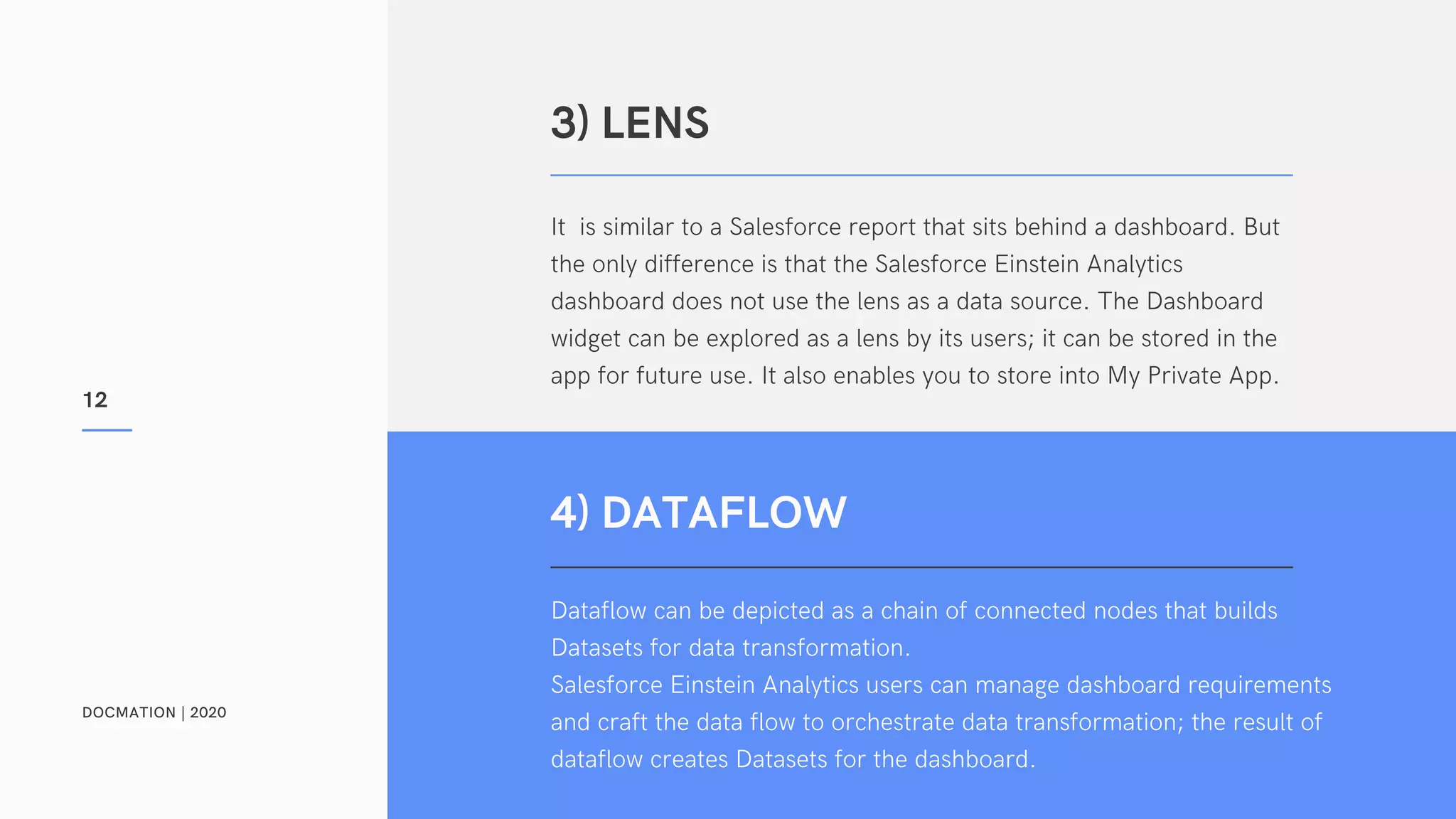The image size is (1456, 819).
Task: Click the word 'Dashboard' in LENS paragraph
Action: pyautogui.click(x=1204, y=301)
